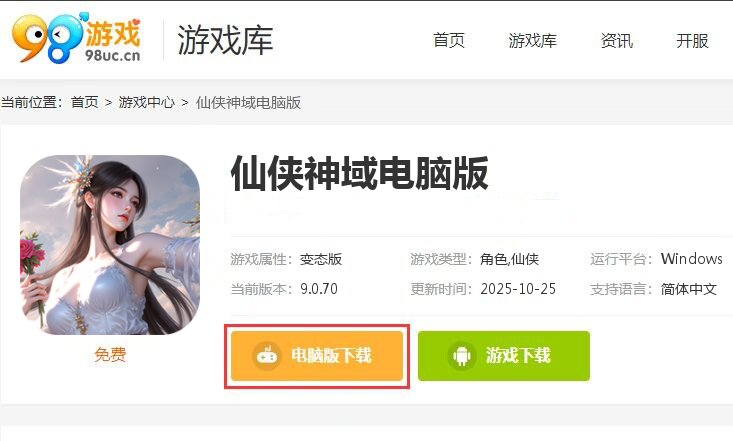Follow the 游戏中心 breadcrumb link
Viewport: 733px width, 441px height.
tap(146, 102)
